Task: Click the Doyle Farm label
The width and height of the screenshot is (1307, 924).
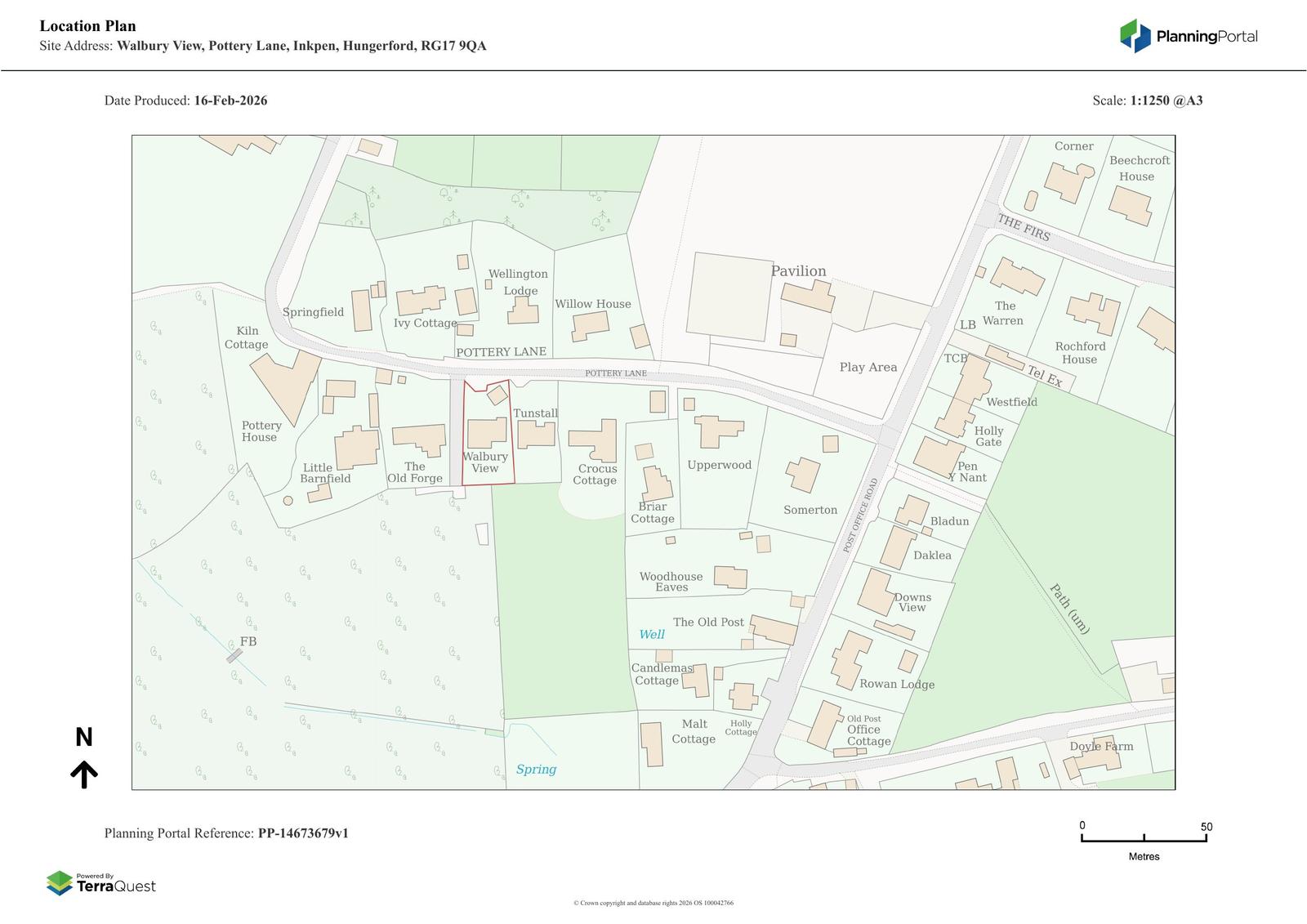Action: pyautogui.click(x=1101, y=746)
